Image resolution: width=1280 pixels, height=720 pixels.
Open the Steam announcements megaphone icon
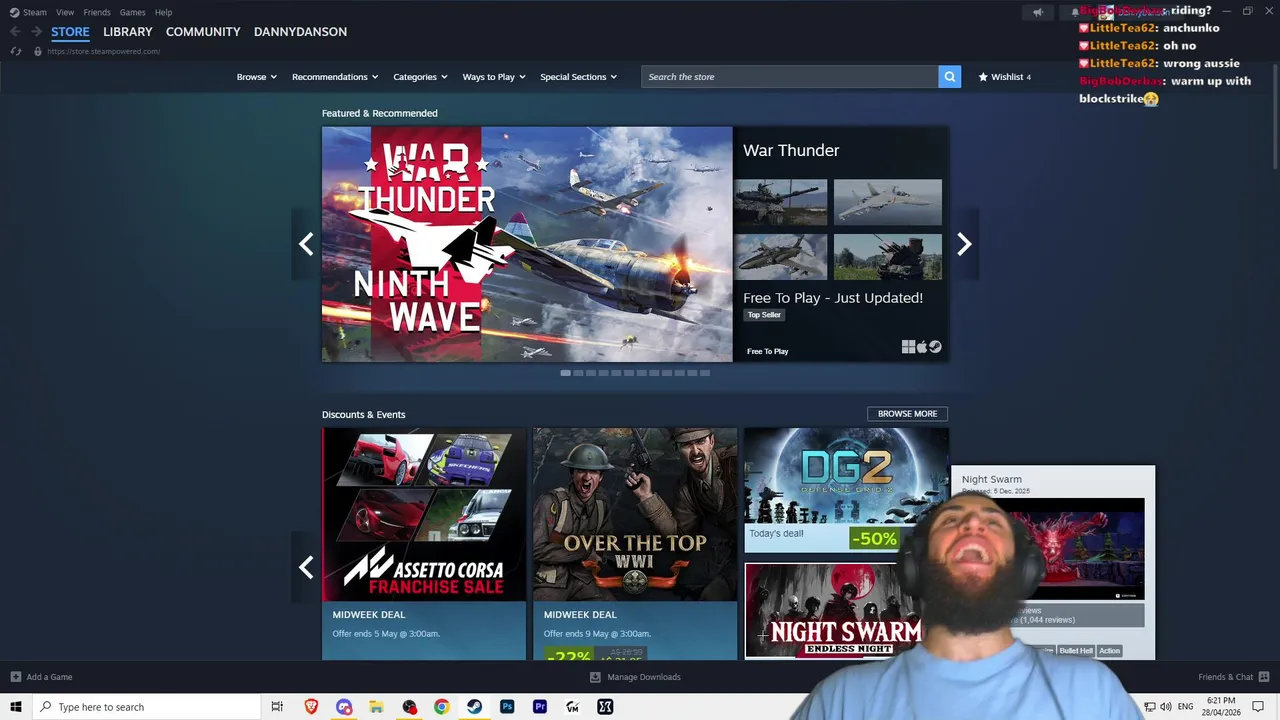click(x=1038, y=12)
